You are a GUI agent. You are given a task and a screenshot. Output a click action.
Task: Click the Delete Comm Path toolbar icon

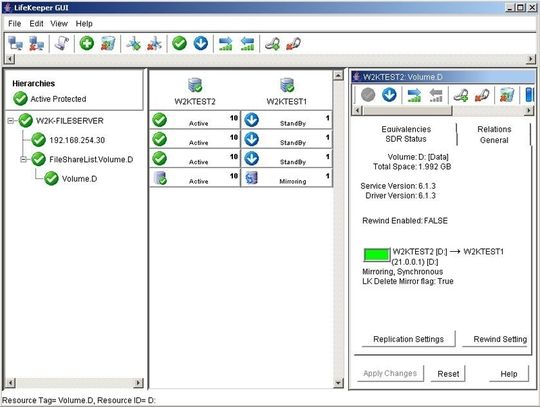point(154,44)
